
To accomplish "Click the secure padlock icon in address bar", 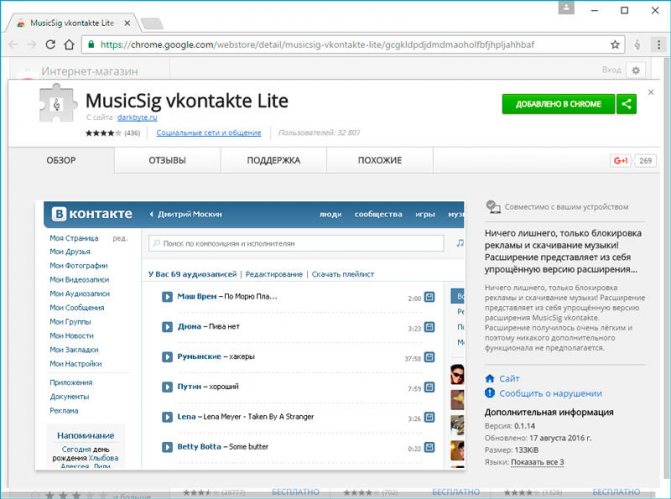I will [91, 45].
